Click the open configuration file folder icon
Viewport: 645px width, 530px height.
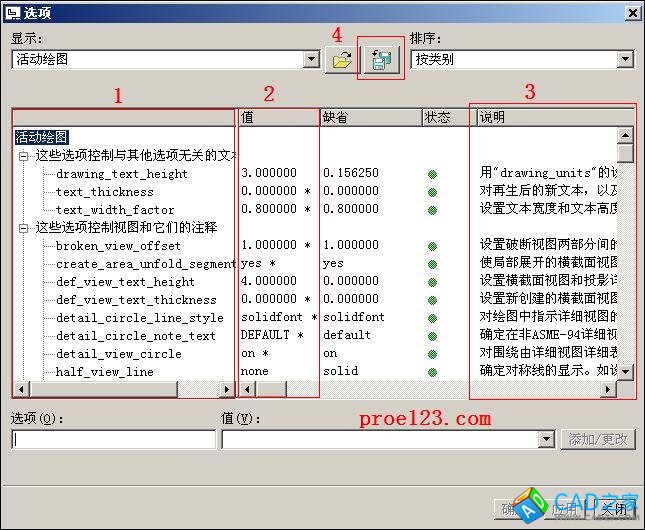point(341,60)
